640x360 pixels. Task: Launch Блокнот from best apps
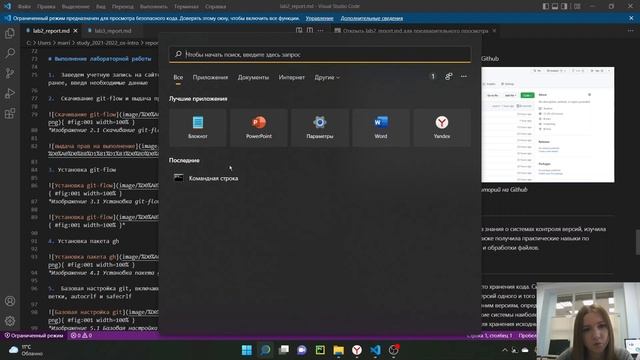pos(198,128)
